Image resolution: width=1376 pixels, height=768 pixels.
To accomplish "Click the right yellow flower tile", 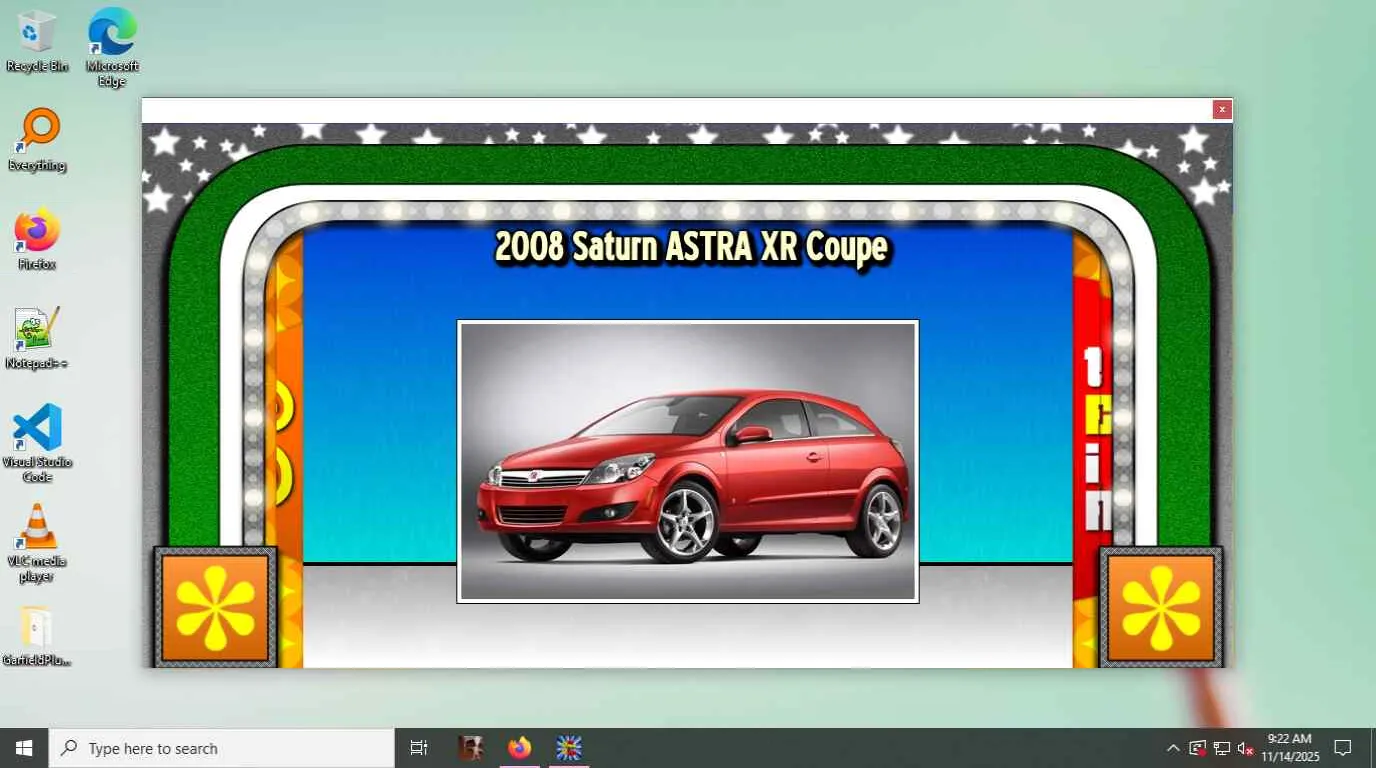I will coord(1161,607).
